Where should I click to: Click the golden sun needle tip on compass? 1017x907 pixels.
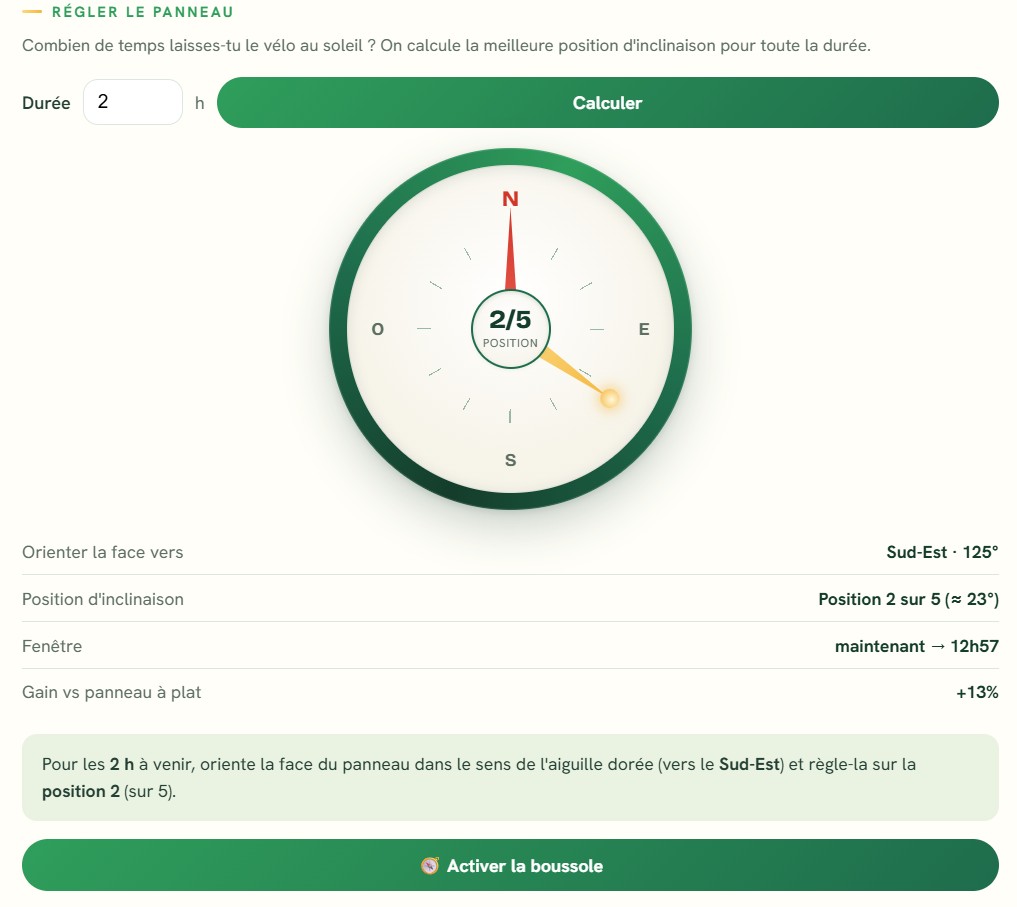(x=609, y=398)
